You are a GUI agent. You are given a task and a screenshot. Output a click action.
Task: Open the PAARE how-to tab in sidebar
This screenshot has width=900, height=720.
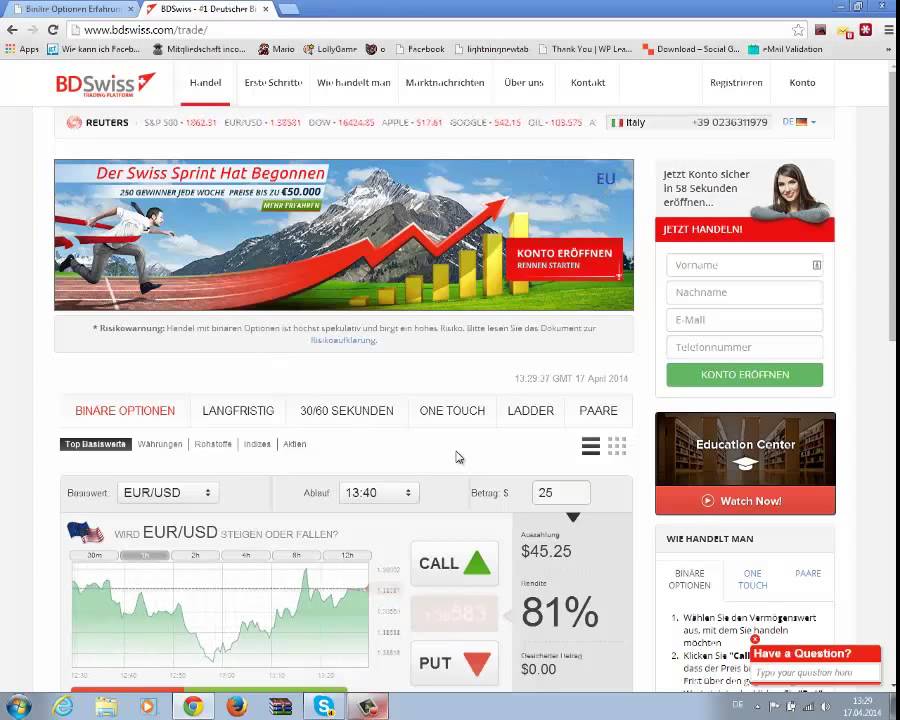click(x=808, y=573)
